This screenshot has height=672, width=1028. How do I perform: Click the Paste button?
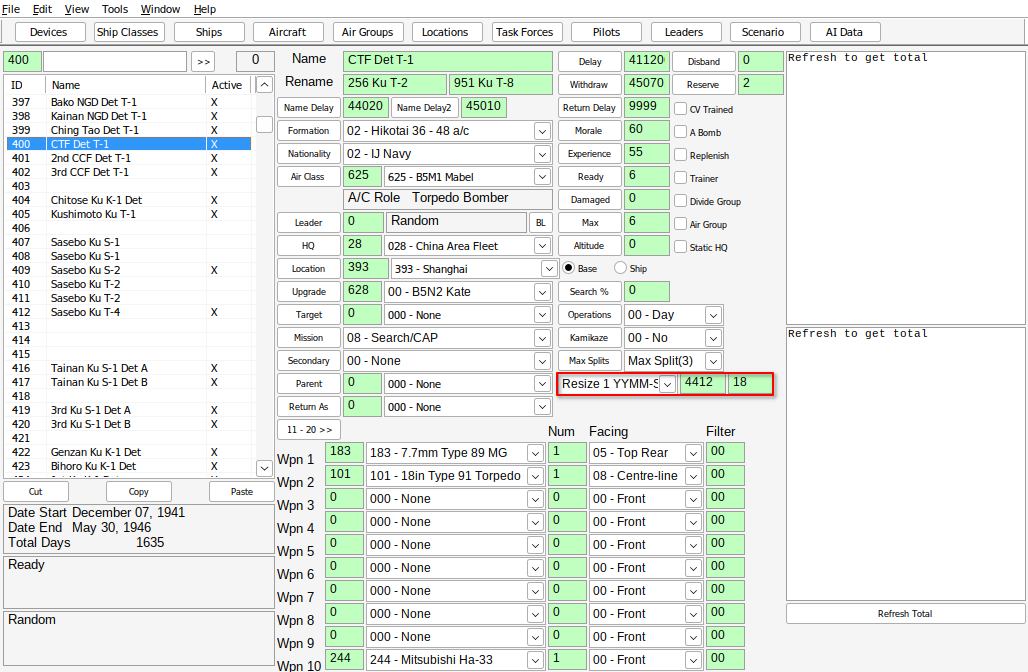tap(242, 492)
